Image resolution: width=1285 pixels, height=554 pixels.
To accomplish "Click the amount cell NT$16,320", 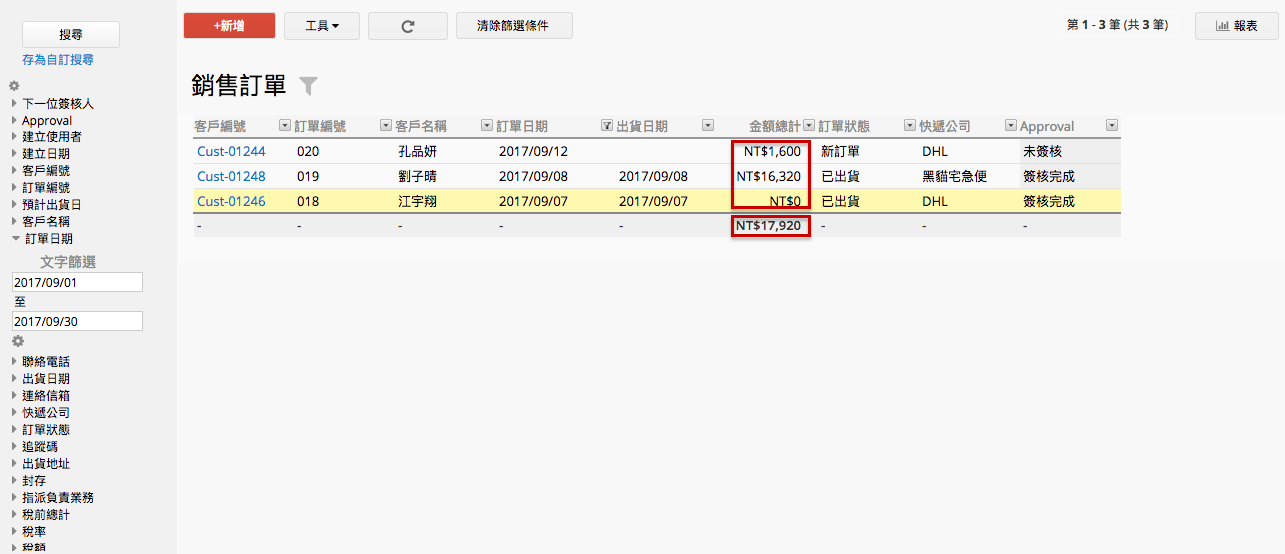I will coord(769,176).
